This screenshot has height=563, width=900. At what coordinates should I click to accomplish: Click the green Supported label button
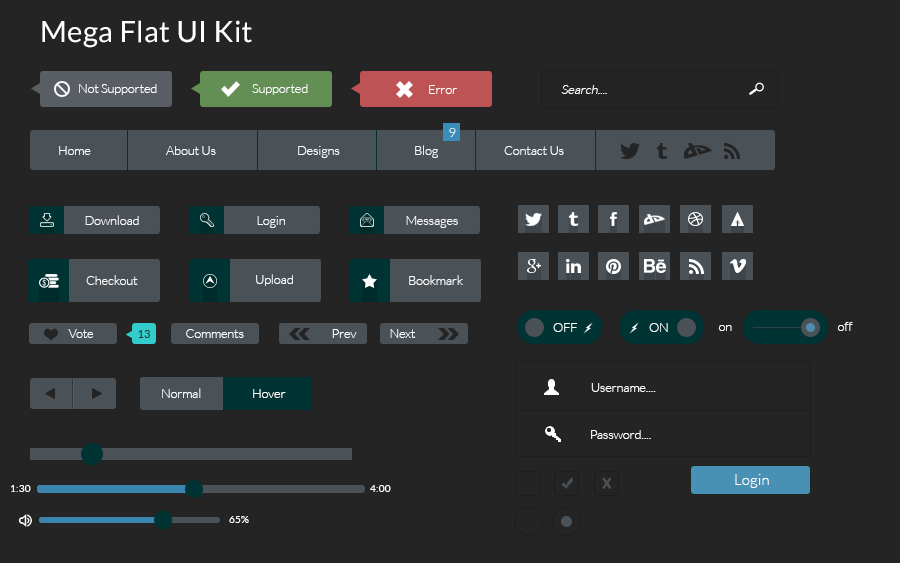coord(265,89)
